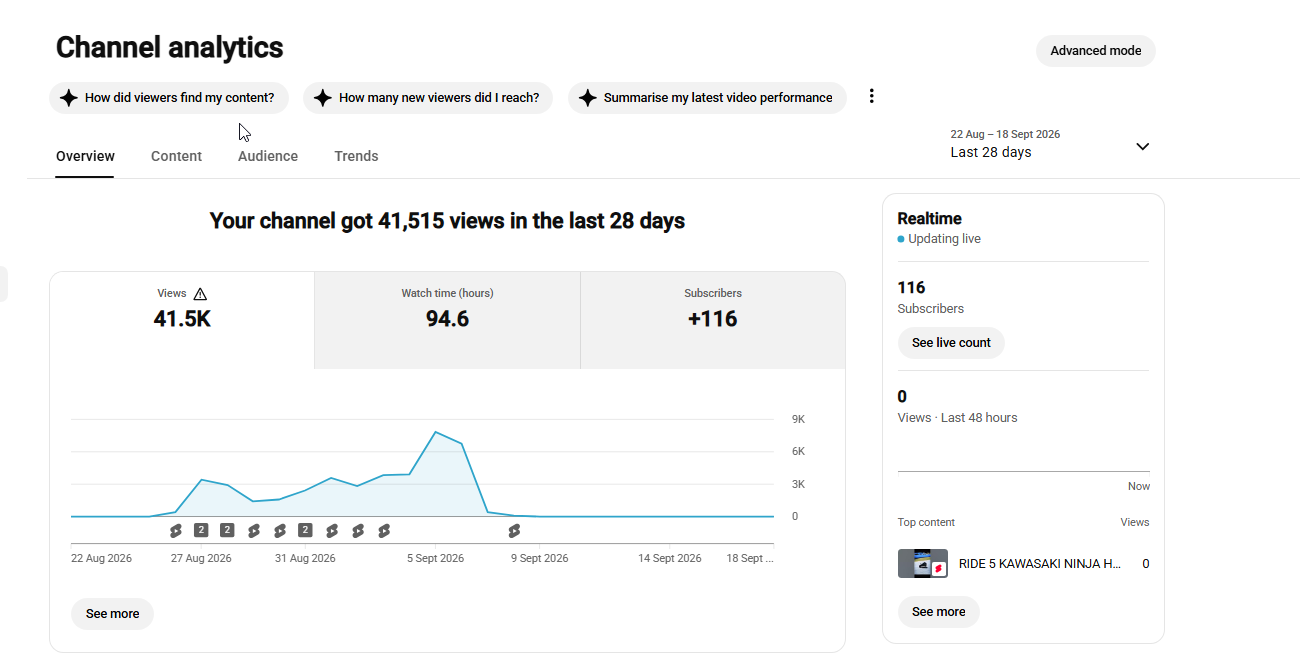Expand the date range chevron arrow
Viewport: 1300px width, 658px height.
1142,146
